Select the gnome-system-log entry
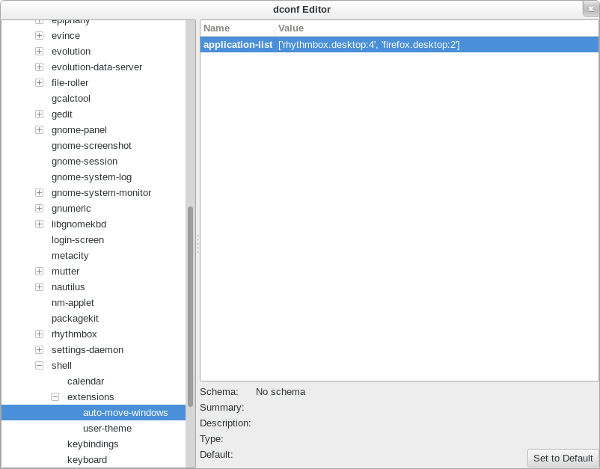This screenshot has width=600, height=469. coord(91,177)
